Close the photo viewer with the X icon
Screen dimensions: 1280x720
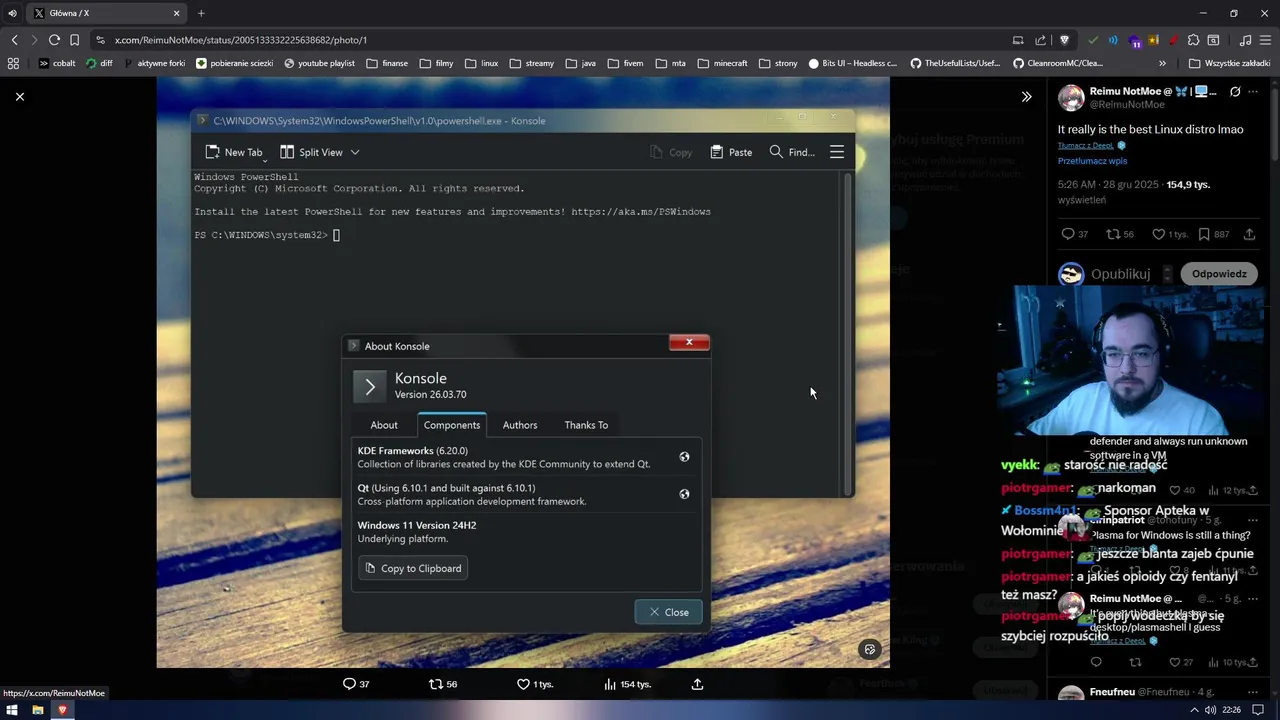[20, 96]
